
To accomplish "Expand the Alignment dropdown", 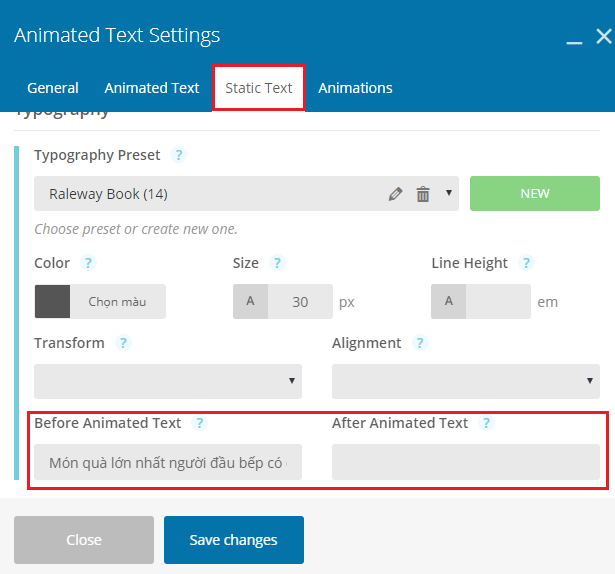I will pyautogui.click(x=466, y=381).
